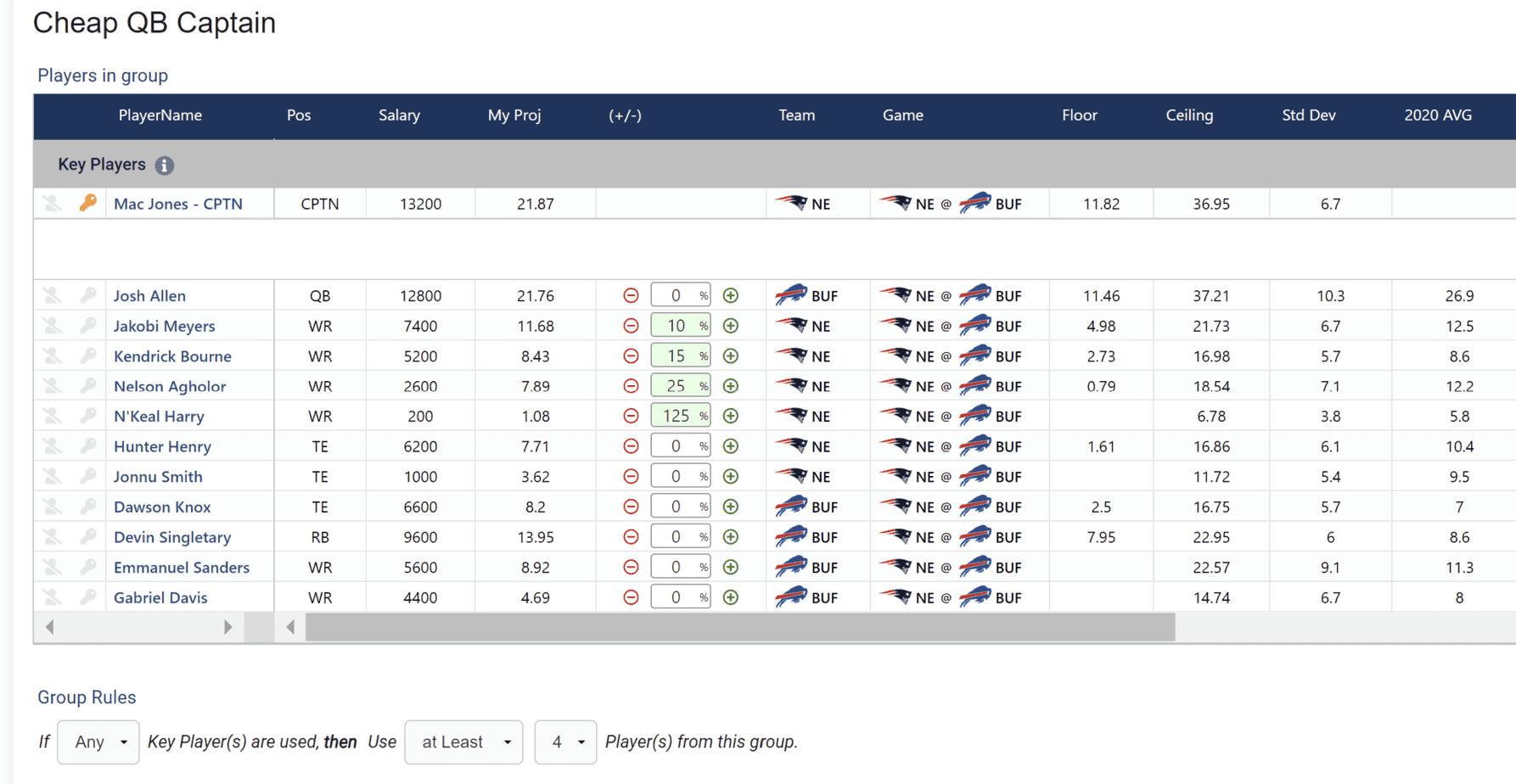
Task: Remove Emmanuel Sanders from the group
Action: pyautogui.click(x=53, y=567)
